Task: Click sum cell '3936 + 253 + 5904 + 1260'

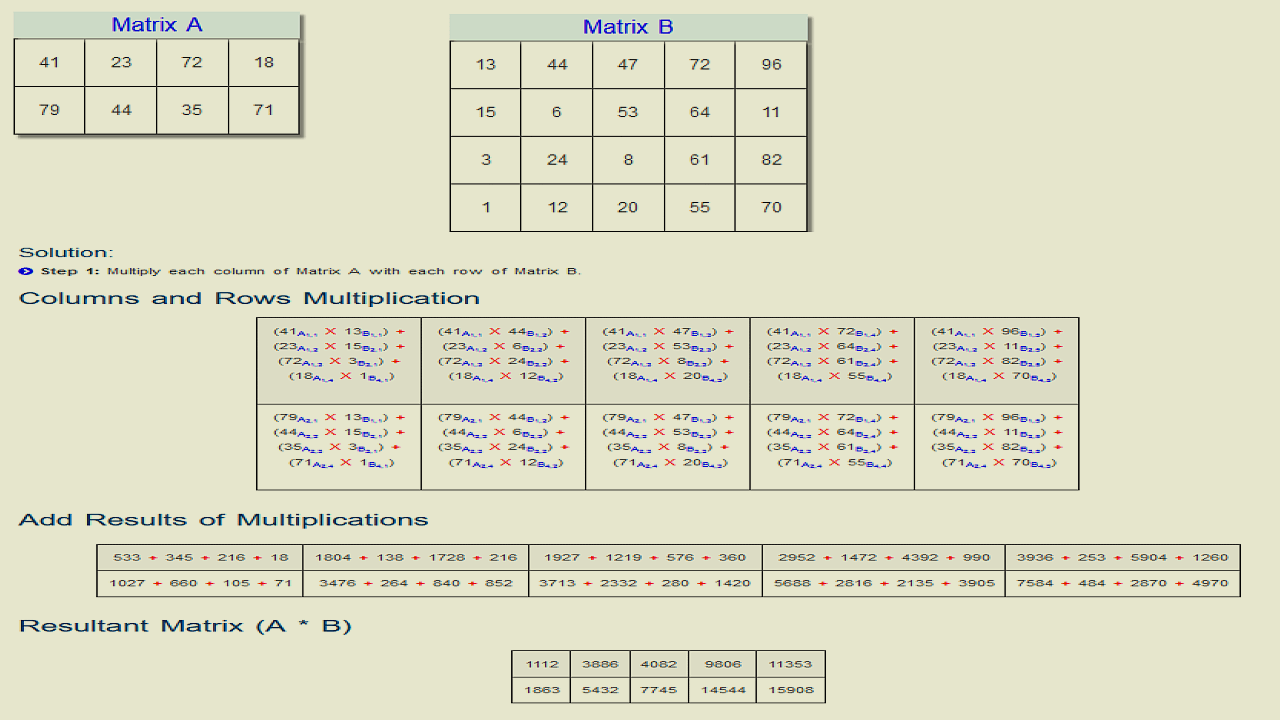Action: (x=1123, y=557)
